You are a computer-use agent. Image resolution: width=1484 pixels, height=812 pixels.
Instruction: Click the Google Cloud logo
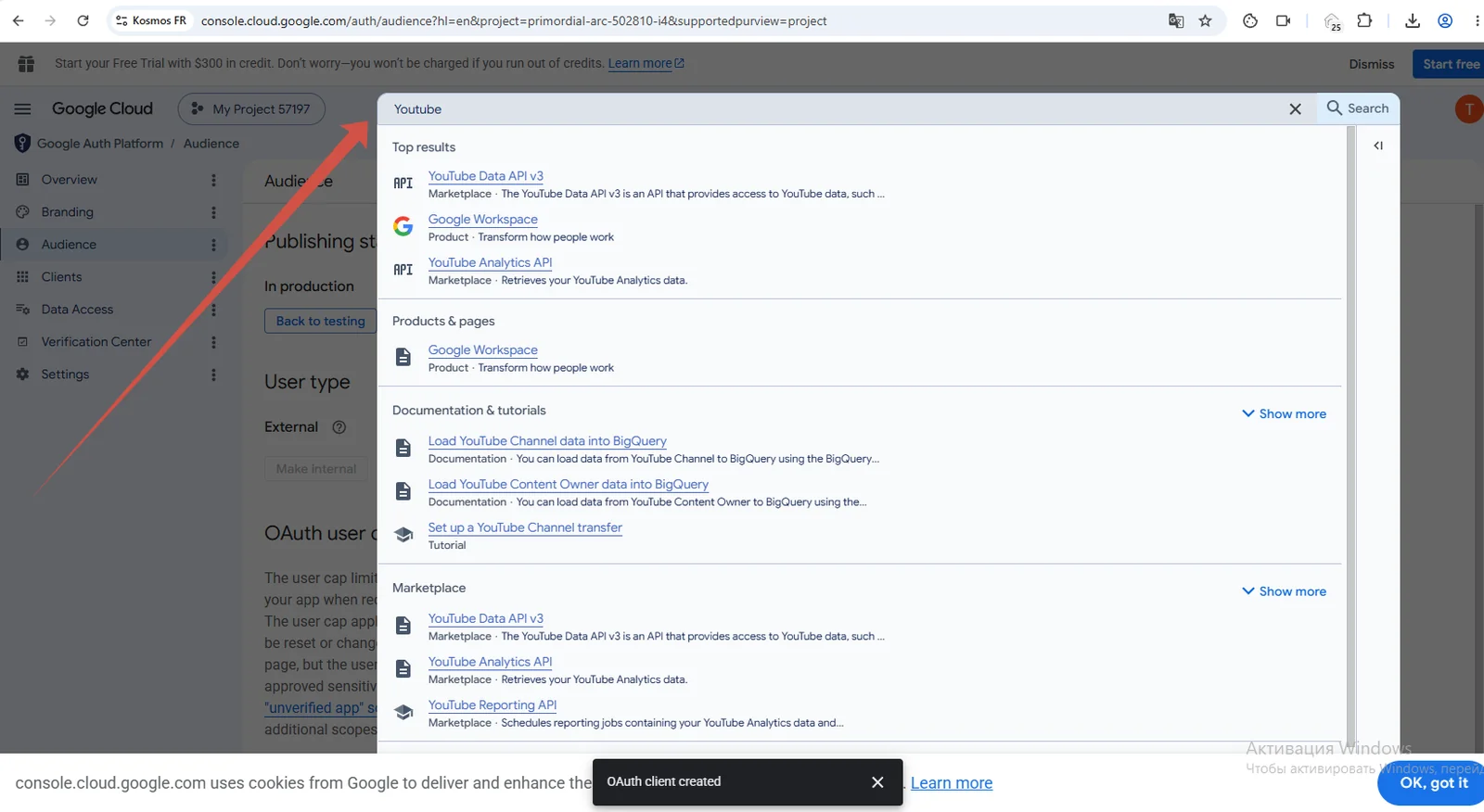102,108
